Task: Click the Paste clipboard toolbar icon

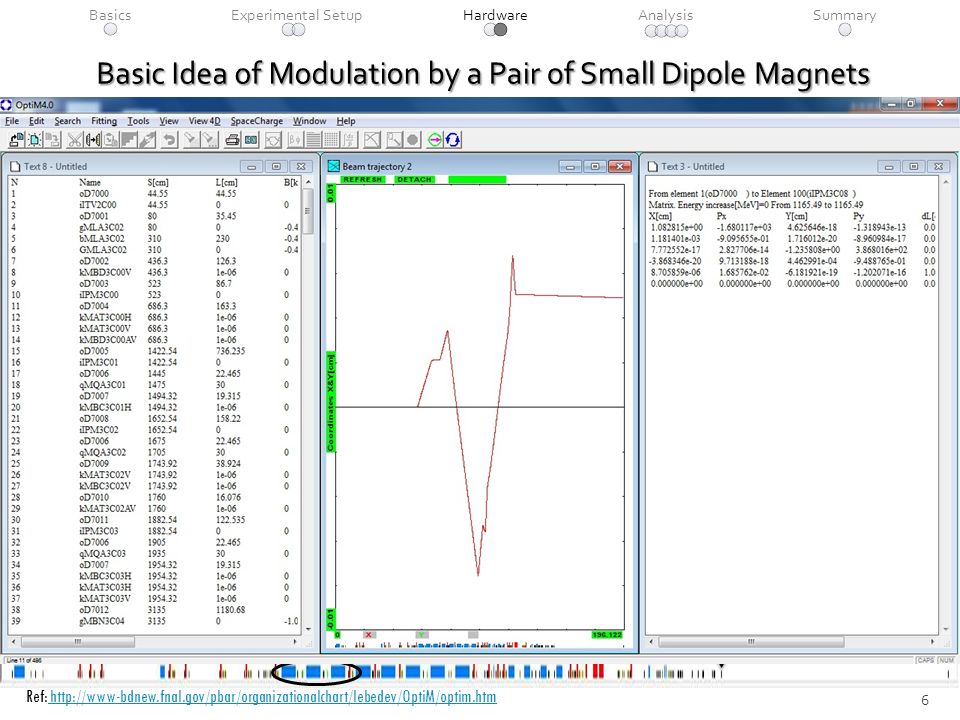Action: [111, 140]
